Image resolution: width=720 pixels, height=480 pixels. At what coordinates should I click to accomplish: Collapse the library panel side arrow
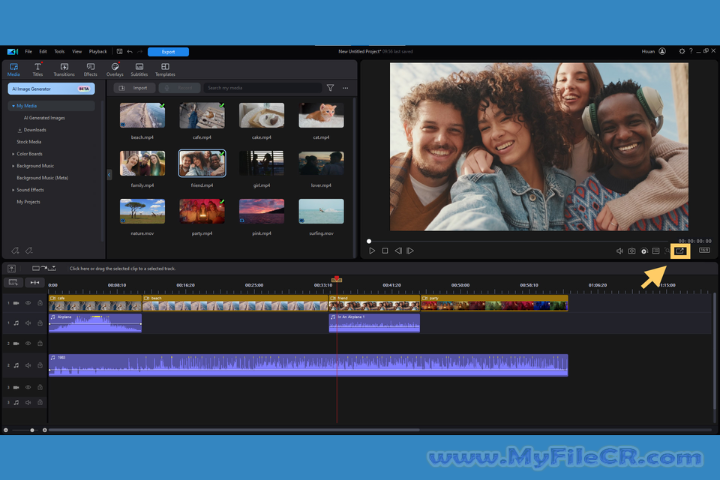(x=109, y=175)
